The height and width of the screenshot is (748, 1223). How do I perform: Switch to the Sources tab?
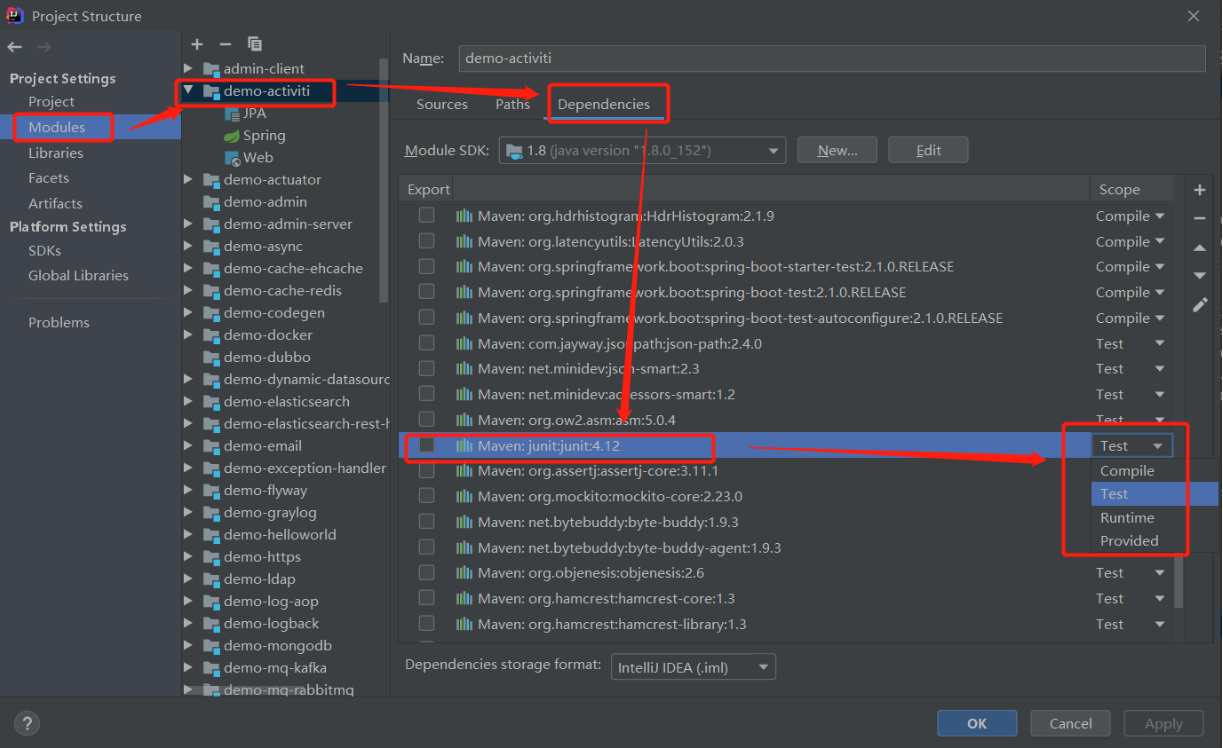(x=441, y=103)
